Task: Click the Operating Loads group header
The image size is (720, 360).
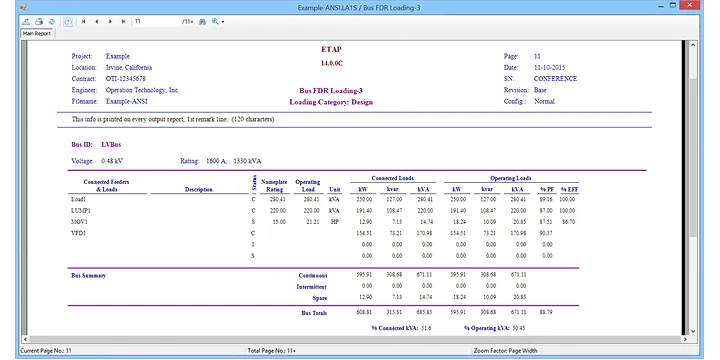Action: (x=510, y=178)
